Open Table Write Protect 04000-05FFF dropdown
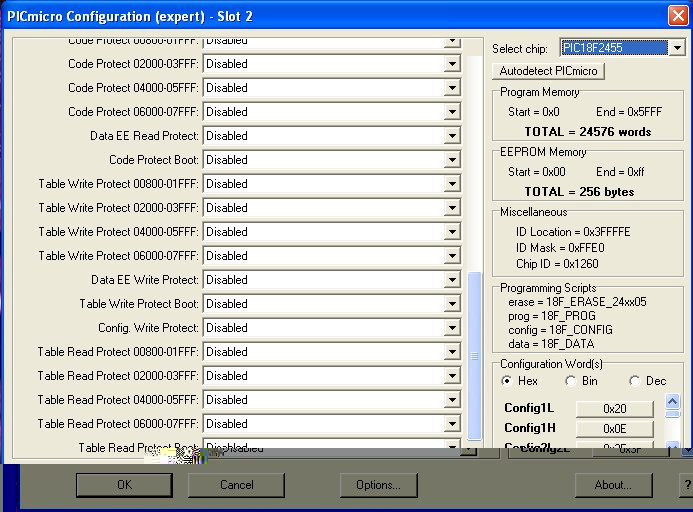The height and width of the screenshot is (512, 693). click(452, 232)
